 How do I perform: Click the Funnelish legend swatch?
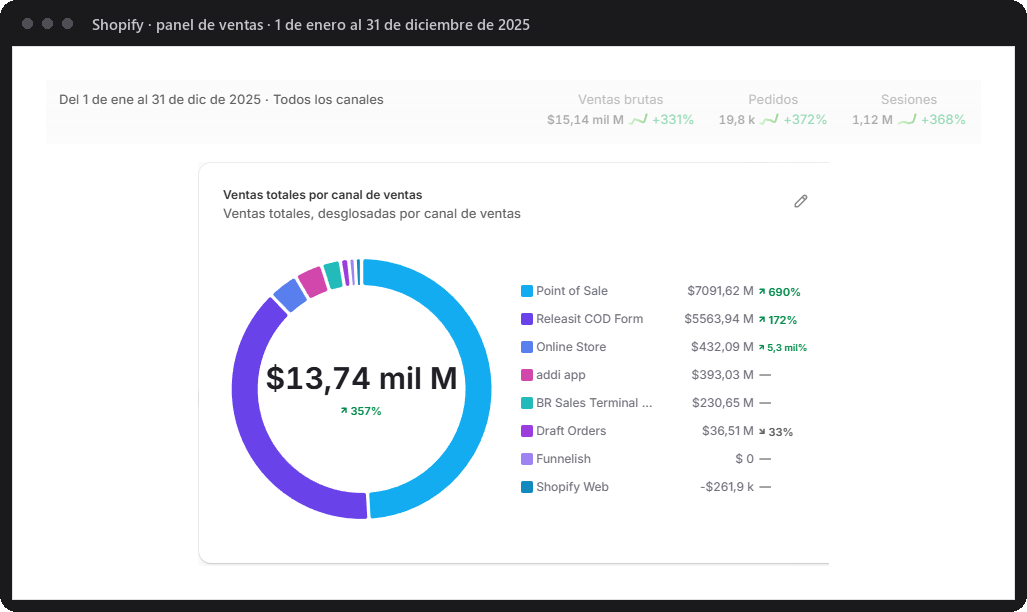coord(527,459)
